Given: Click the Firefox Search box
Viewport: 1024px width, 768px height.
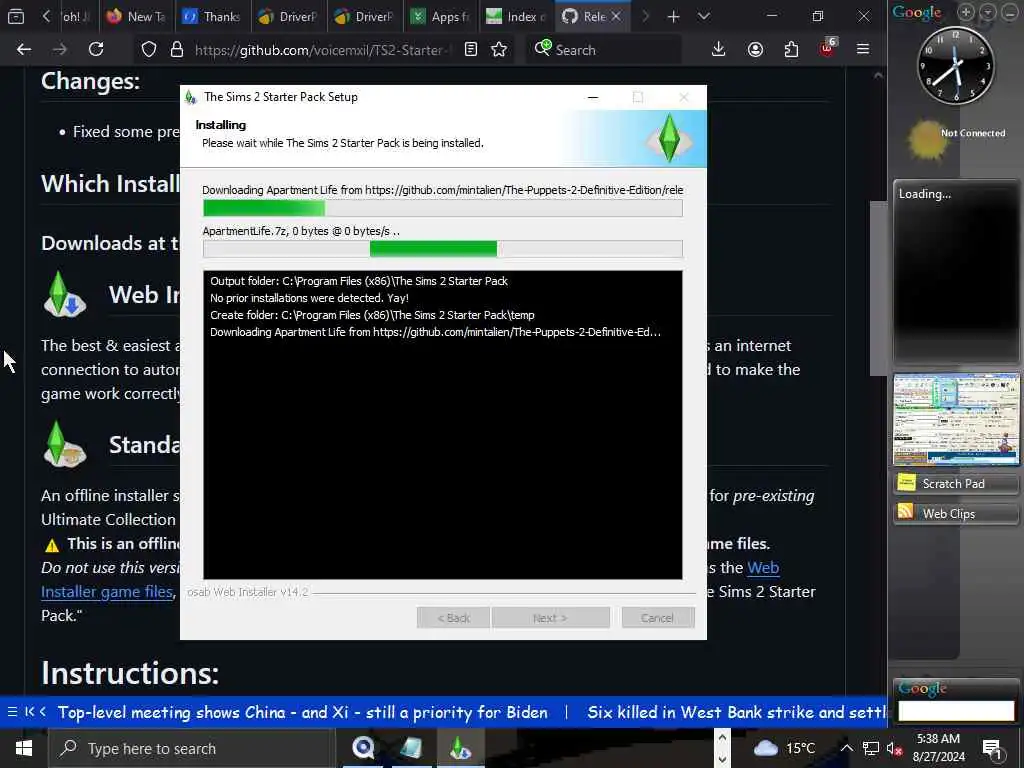Looking at the screenshot, I should coord(603,50).
